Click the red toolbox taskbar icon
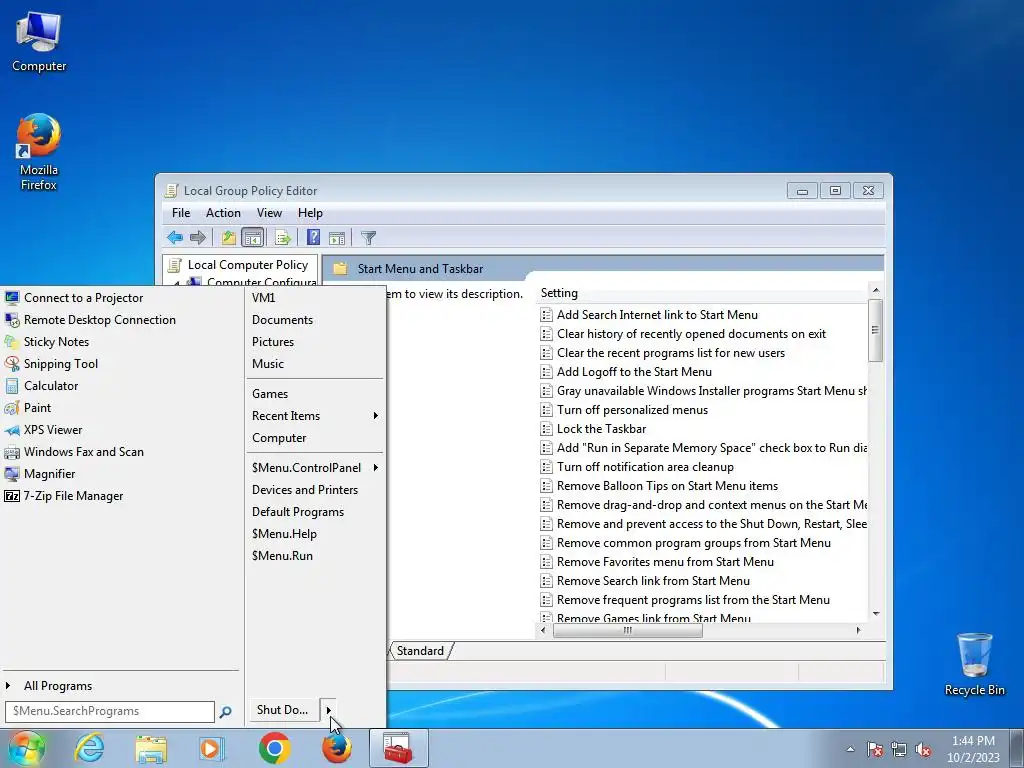The height and width of the screenshot is (768, 1024). 398,748
